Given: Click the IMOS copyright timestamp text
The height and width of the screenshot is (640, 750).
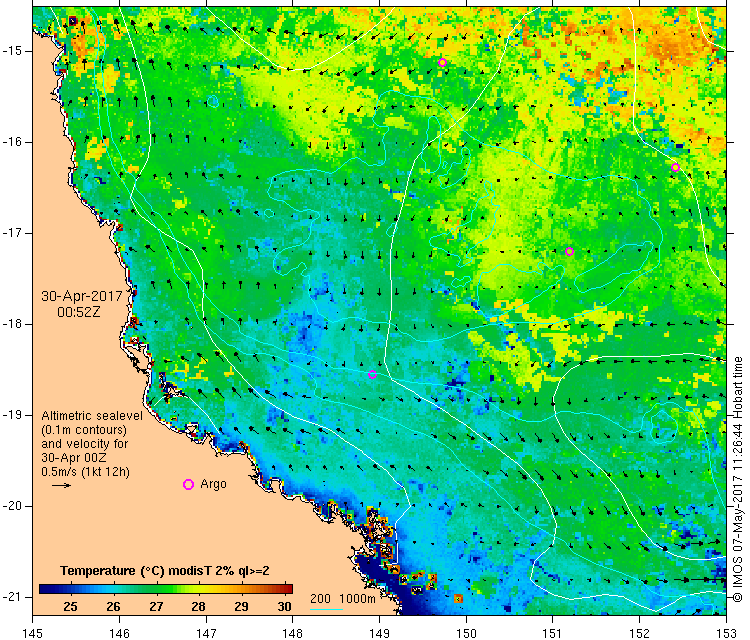Looking at the screenshot, I should coord(737,479).
